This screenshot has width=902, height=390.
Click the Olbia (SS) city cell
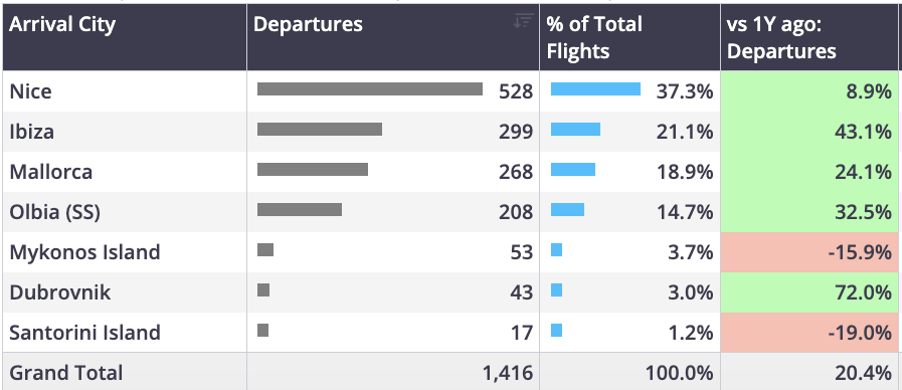click(x=55, y=212)
